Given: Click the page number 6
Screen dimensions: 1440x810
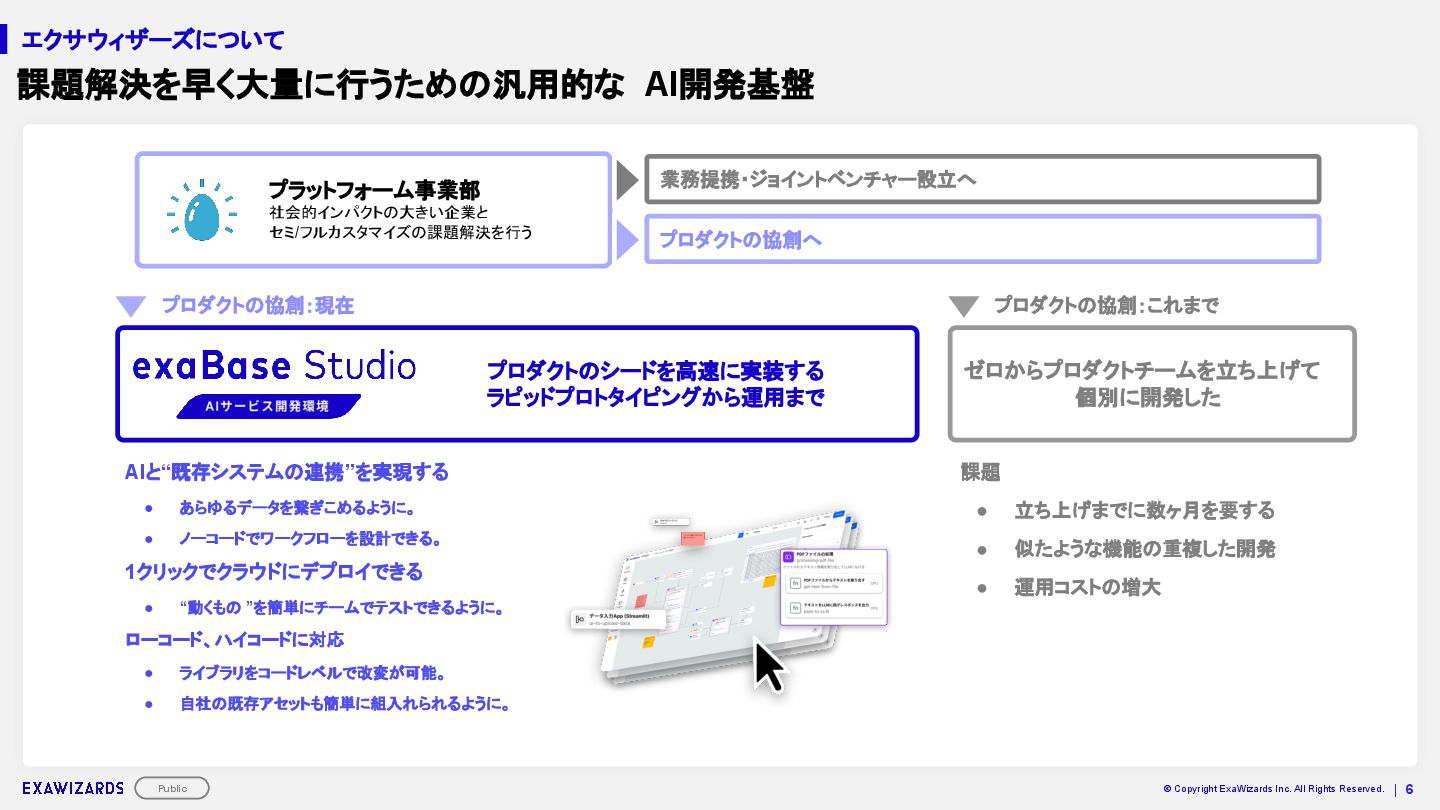Looking at the screenshot, I should pyautogui.click(x=1410, y=788).
